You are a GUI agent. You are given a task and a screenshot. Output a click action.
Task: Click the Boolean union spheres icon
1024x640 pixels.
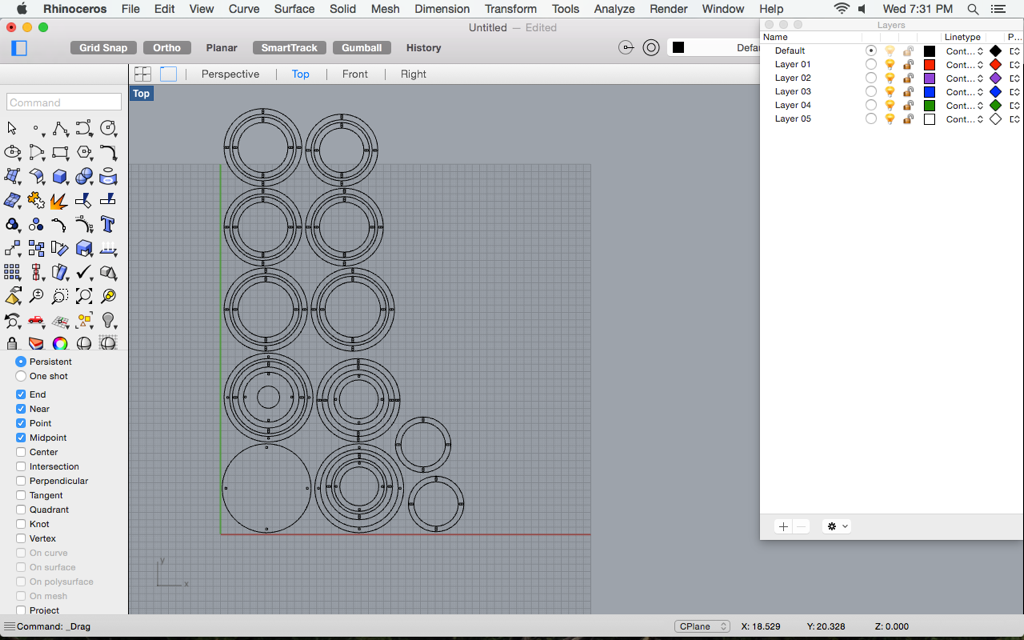click(x=84, y=177)
